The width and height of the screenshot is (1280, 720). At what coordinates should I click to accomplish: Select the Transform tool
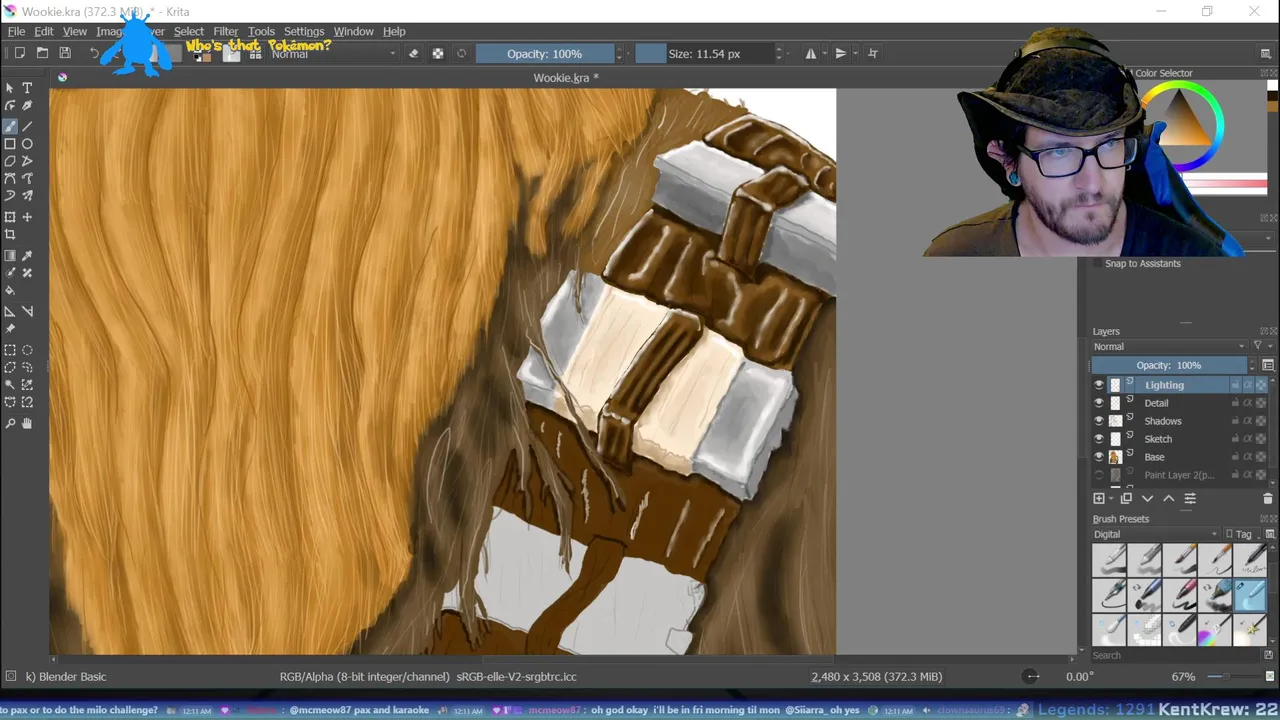[x=10, y=217]
